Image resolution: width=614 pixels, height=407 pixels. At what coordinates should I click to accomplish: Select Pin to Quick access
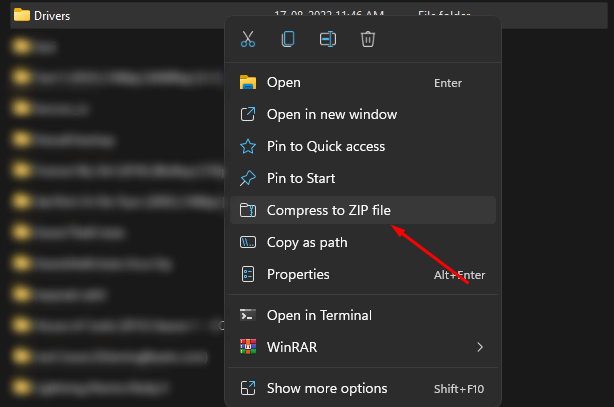pyautogui.click(x=326, y=146)
